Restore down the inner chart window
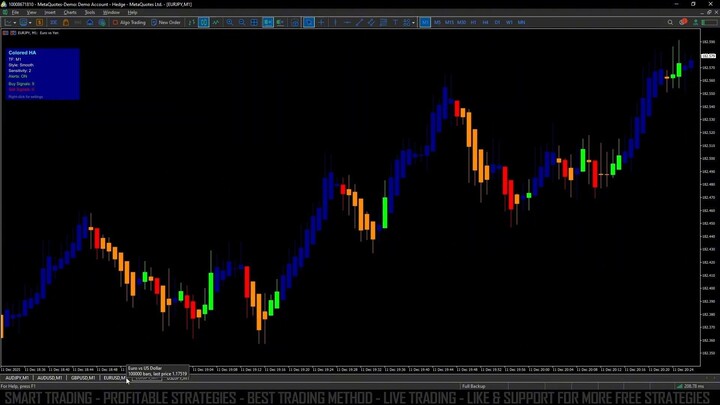The width and height of the screenshot is (720, 405). (709, 12)
